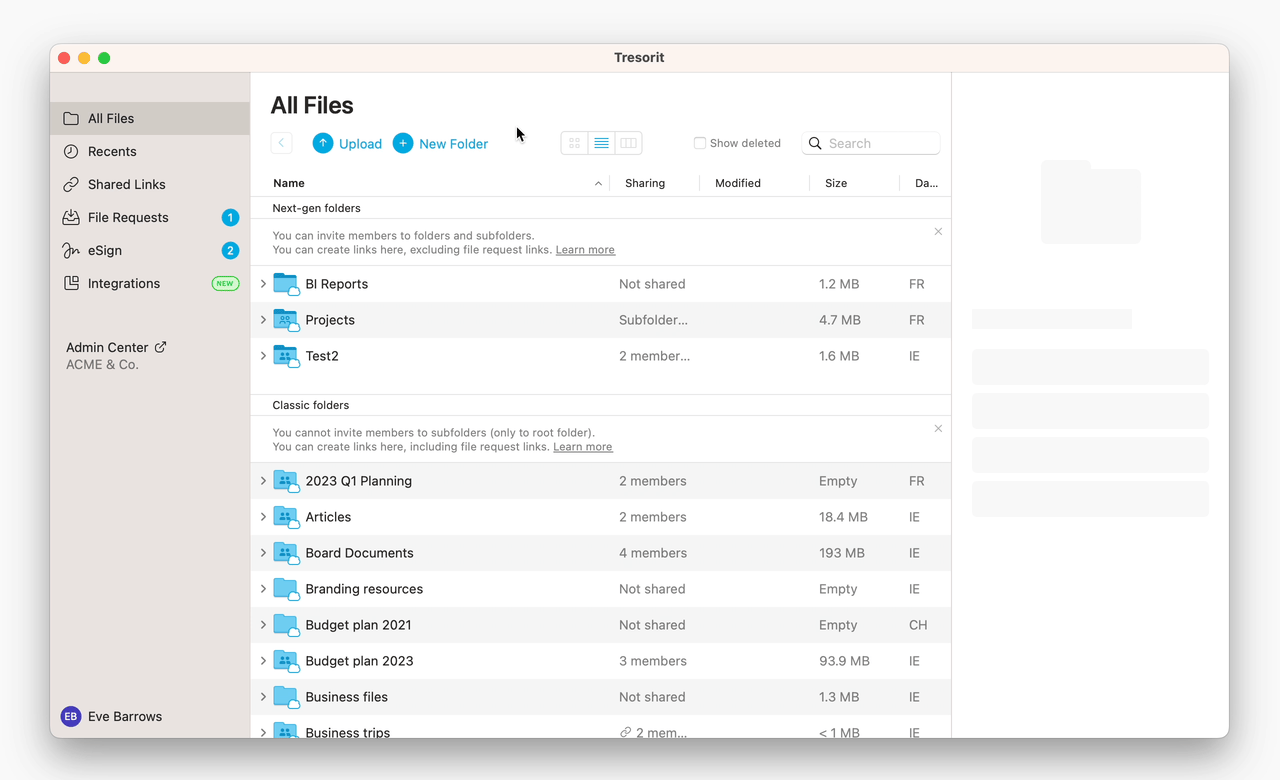
Task: Click the Budget plan 2021 folder icon
Action: [x=286, y=625]
